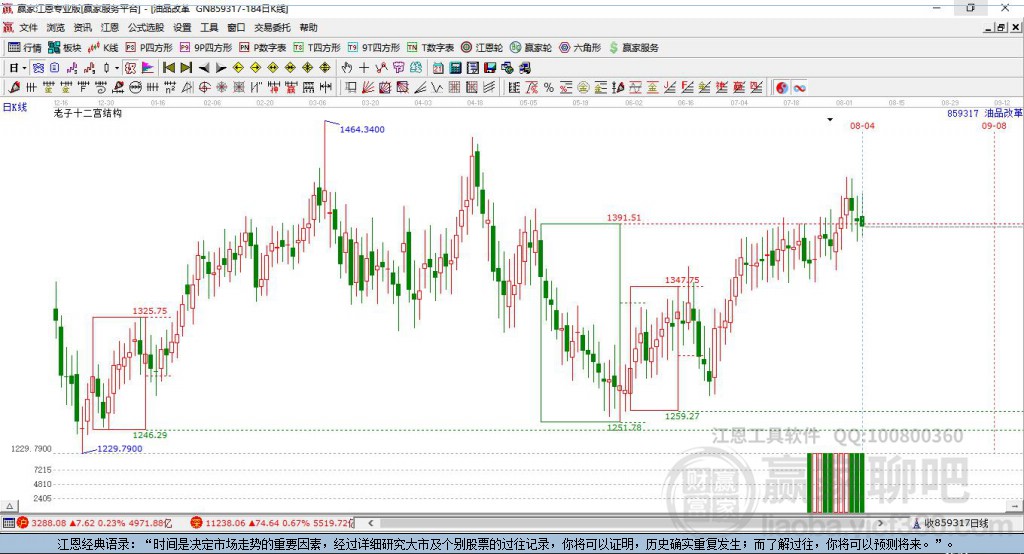Open the 六角形 hexagon tool
The height and width of the screenshot is (554, 1024).
[580, 48]
